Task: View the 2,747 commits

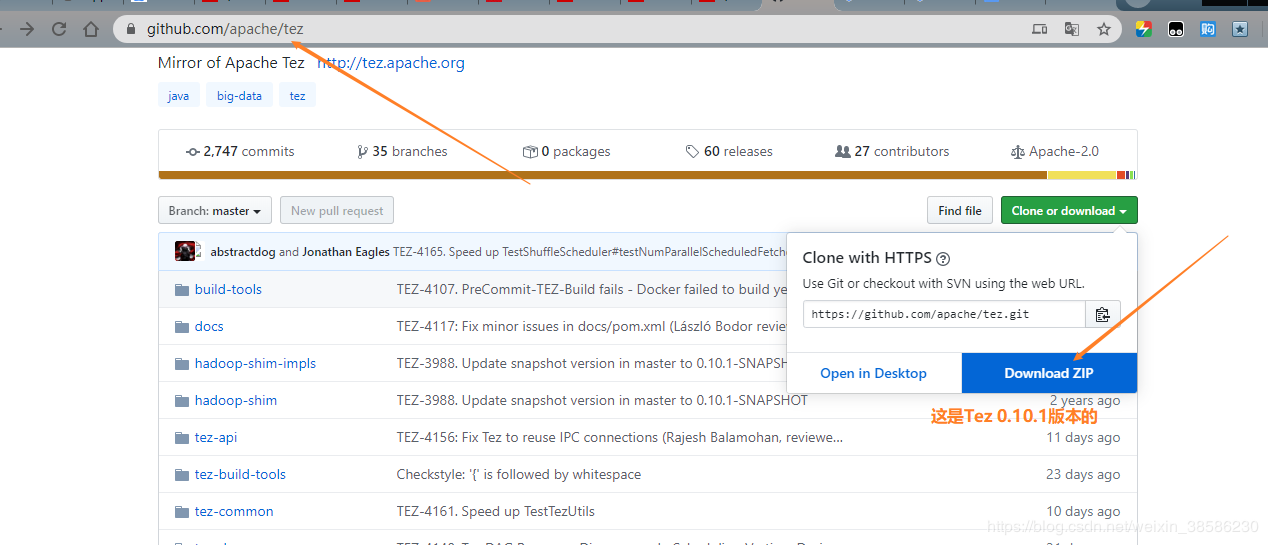Action: [x=240, y=151]
